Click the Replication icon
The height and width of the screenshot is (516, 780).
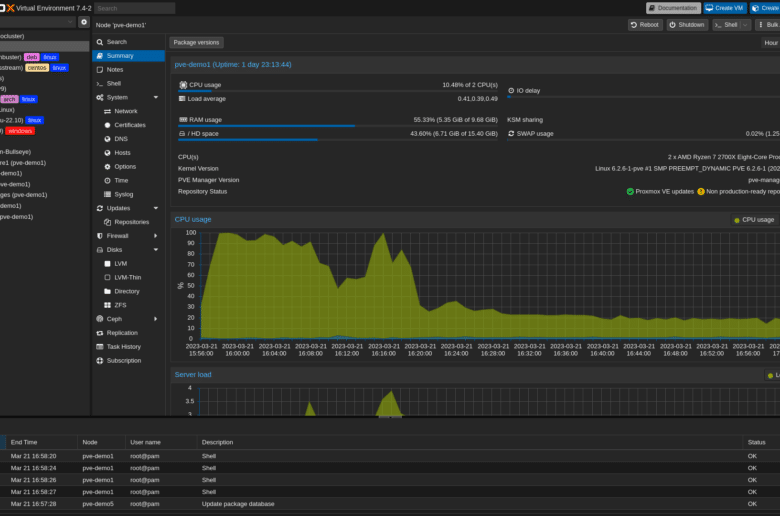pos(99,333)
